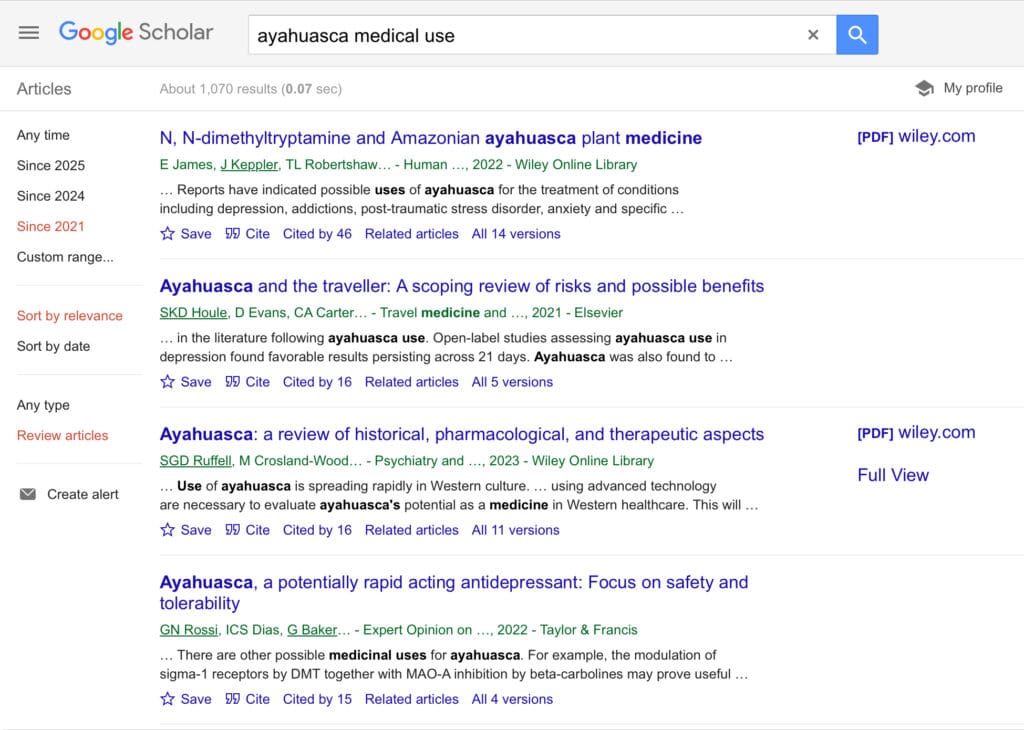Clear the search query with X
Image resolution: width=1024 pixels, height=730 pixels.
click(x=813, y=35)
